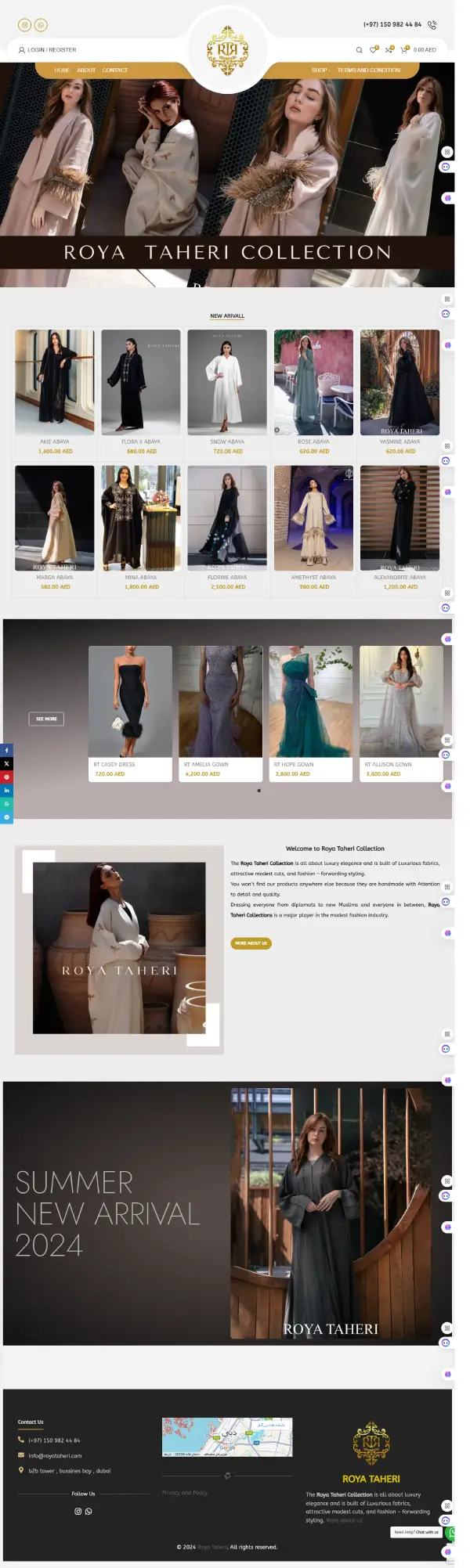Viewport: 470px width, 1568px height.
Task: Open the RT CASEY DRESS product image
Action: [x=130, y=701]
